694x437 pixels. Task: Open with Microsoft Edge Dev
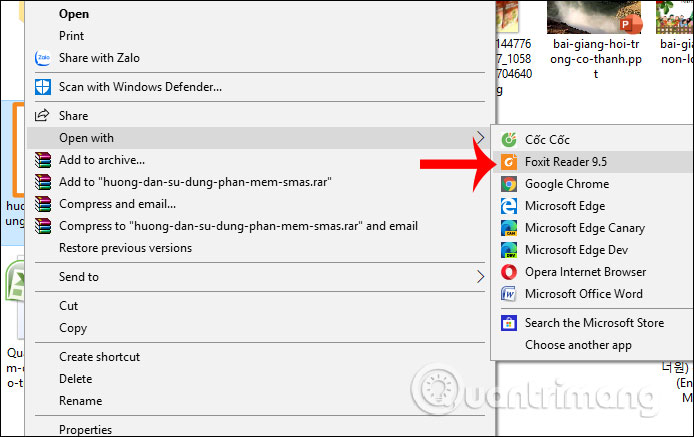[x=576, y=250]
